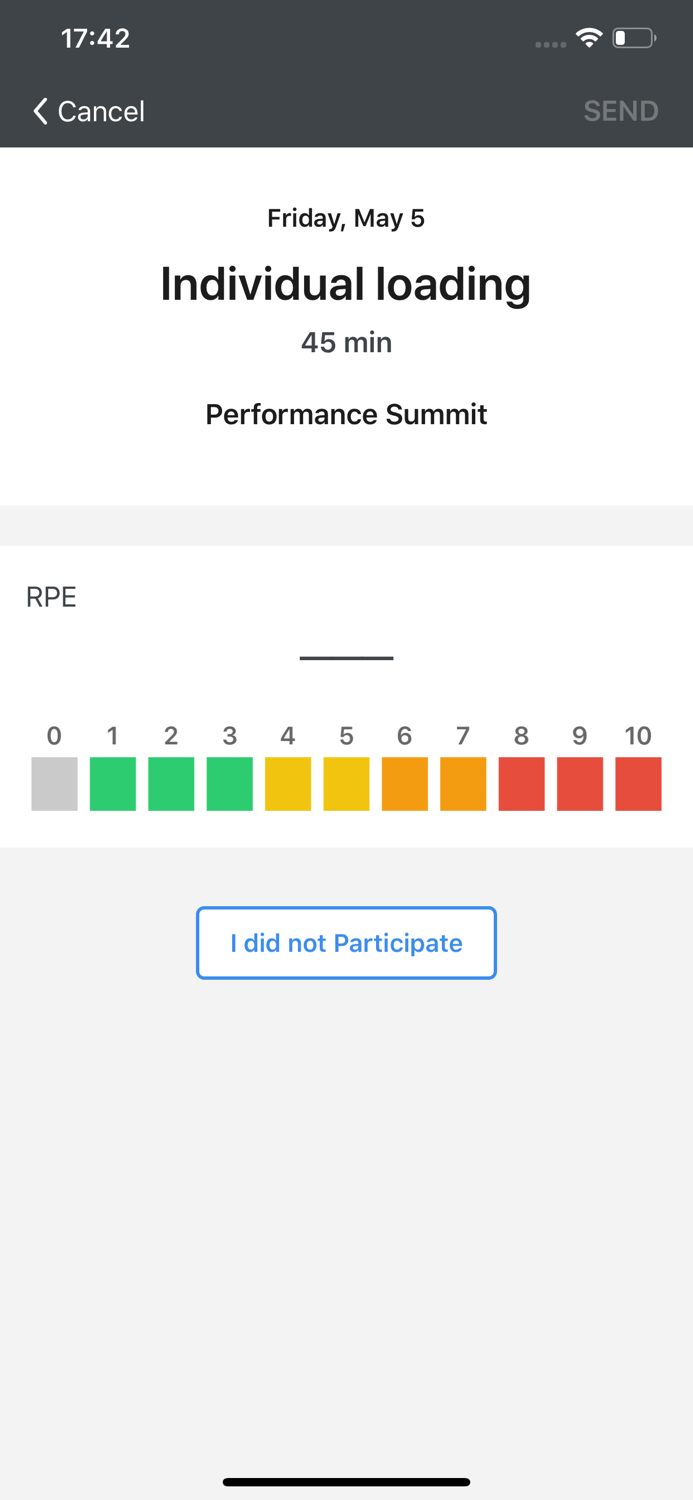This screenshot has width=693, height=1500.
Task: Tap the Individual loading title
Action: pyautogui.click(x=346, y=284)
